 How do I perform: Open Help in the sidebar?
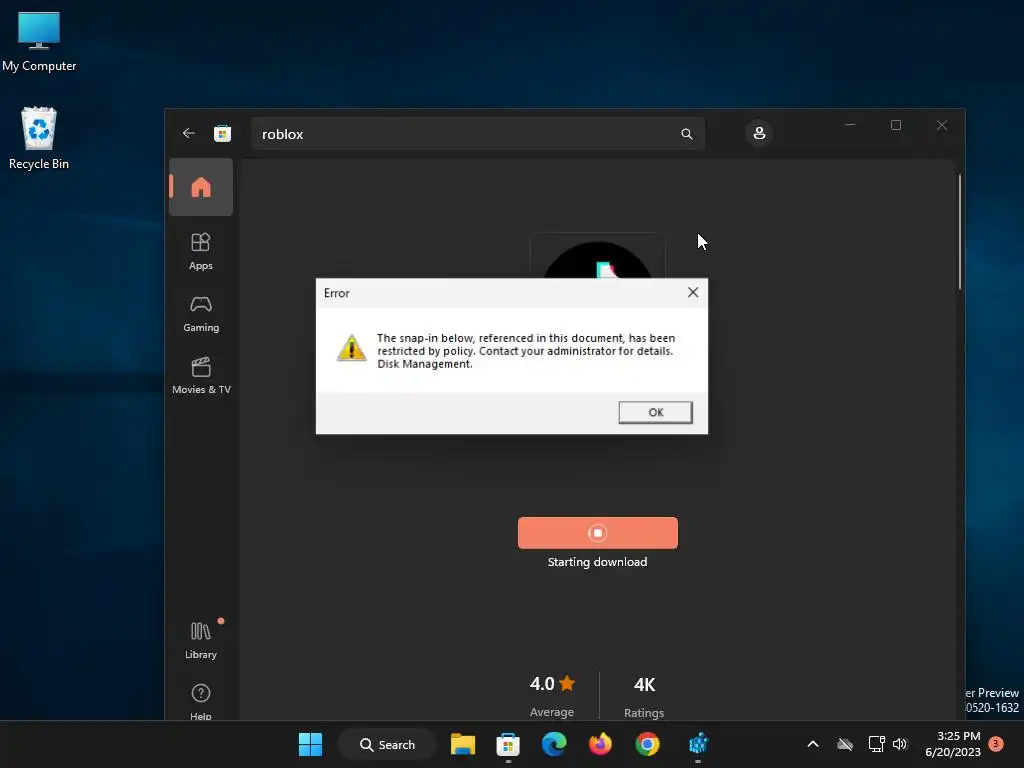pyautogui.click(x=201, y=701)
